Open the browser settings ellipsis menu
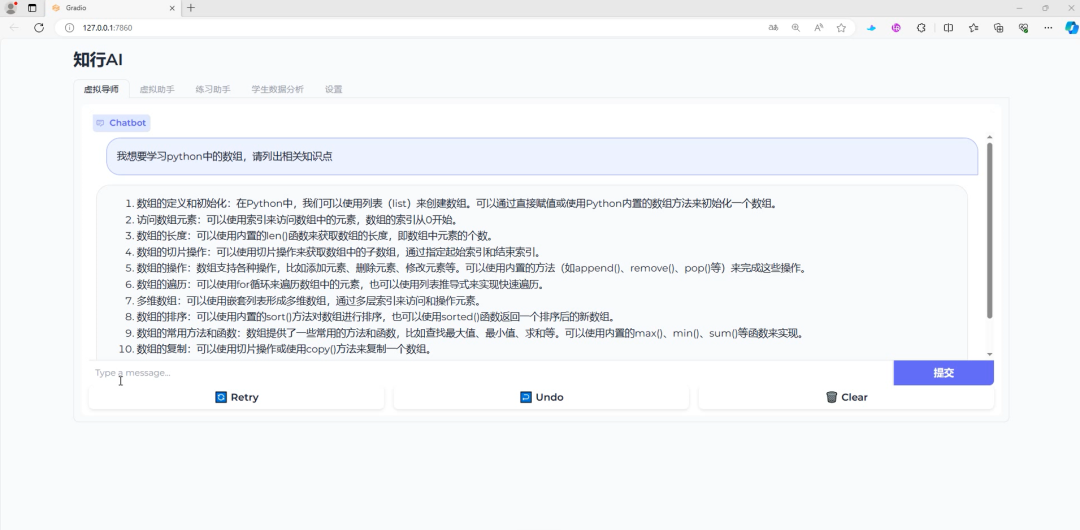 click(1048, 28)
